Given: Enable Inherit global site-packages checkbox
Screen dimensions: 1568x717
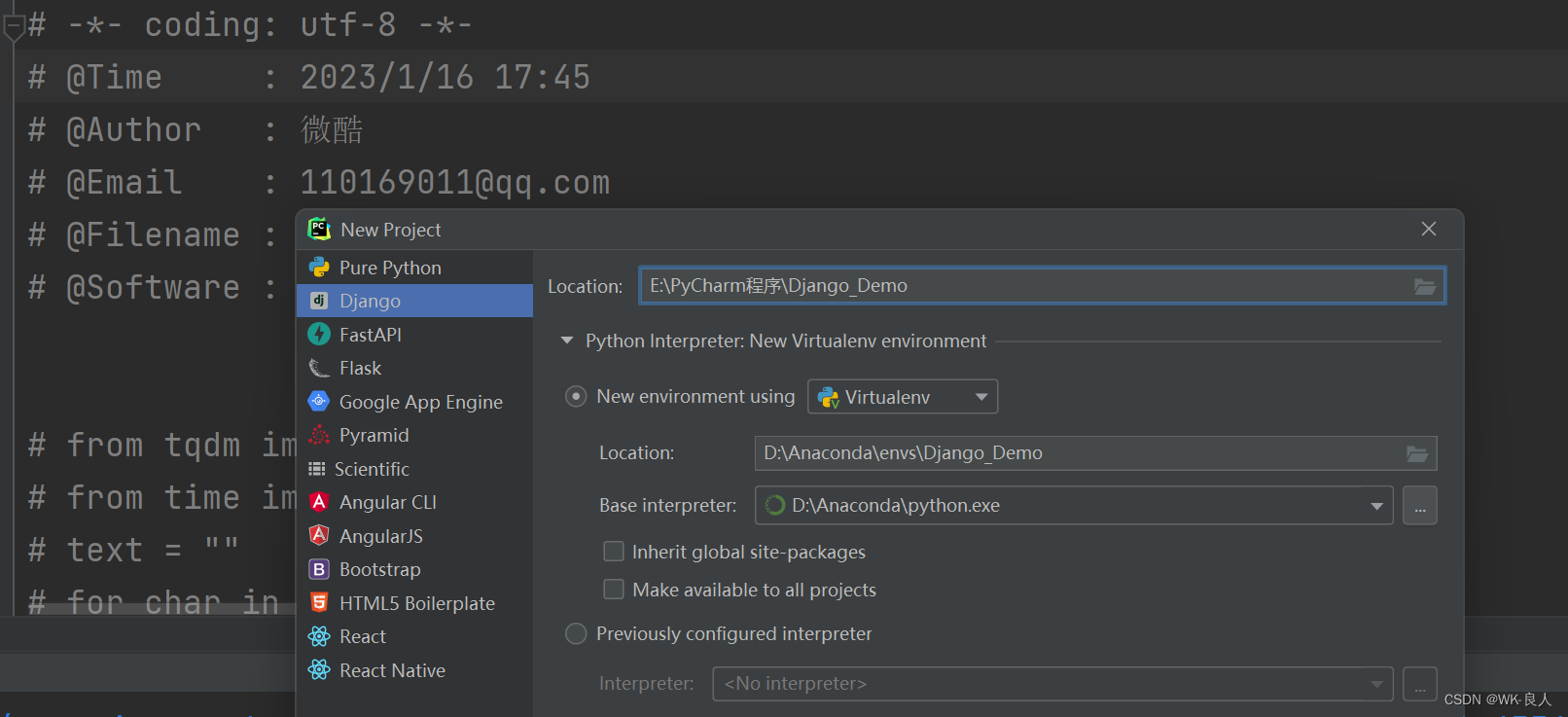Looking at the screenshot, I should (x=614, y=552).
